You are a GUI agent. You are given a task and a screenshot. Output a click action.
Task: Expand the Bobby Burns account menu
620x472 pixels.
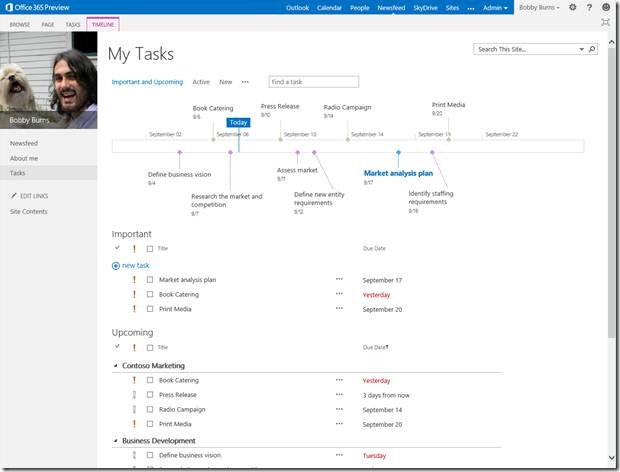(541, 7)
